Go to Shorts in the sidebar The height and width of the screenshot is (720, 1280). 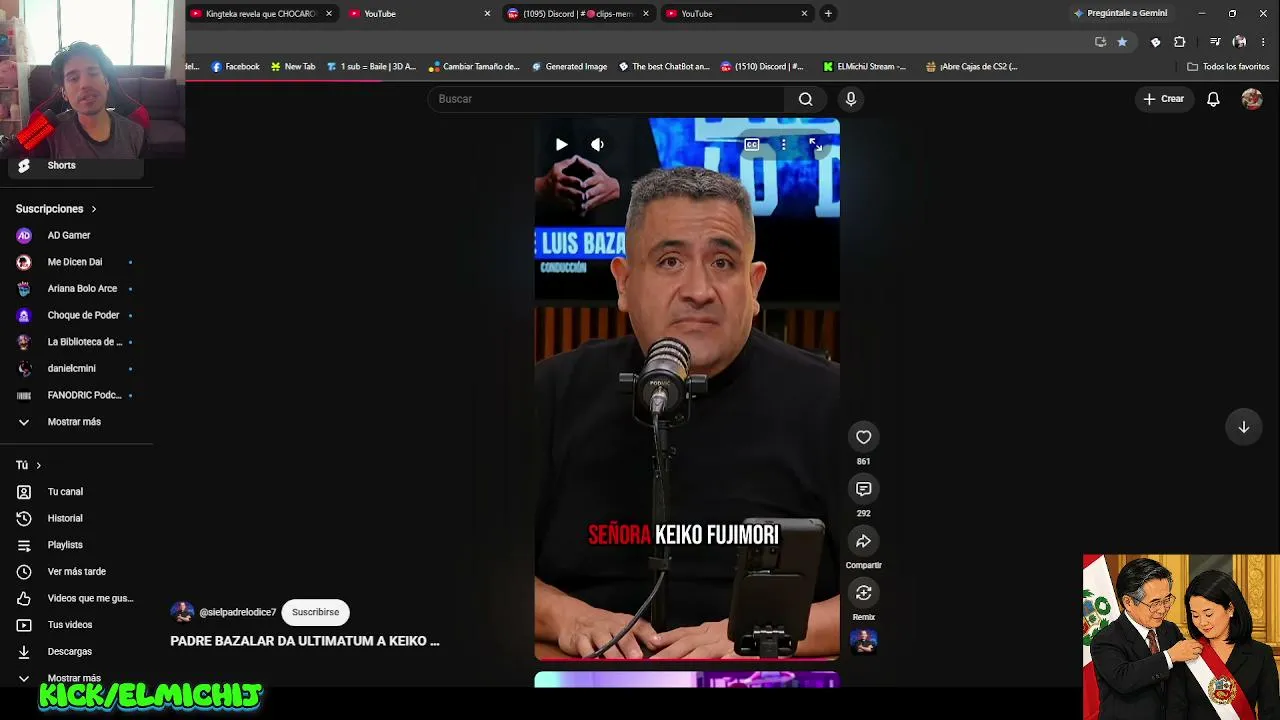(x=76, y=166)
